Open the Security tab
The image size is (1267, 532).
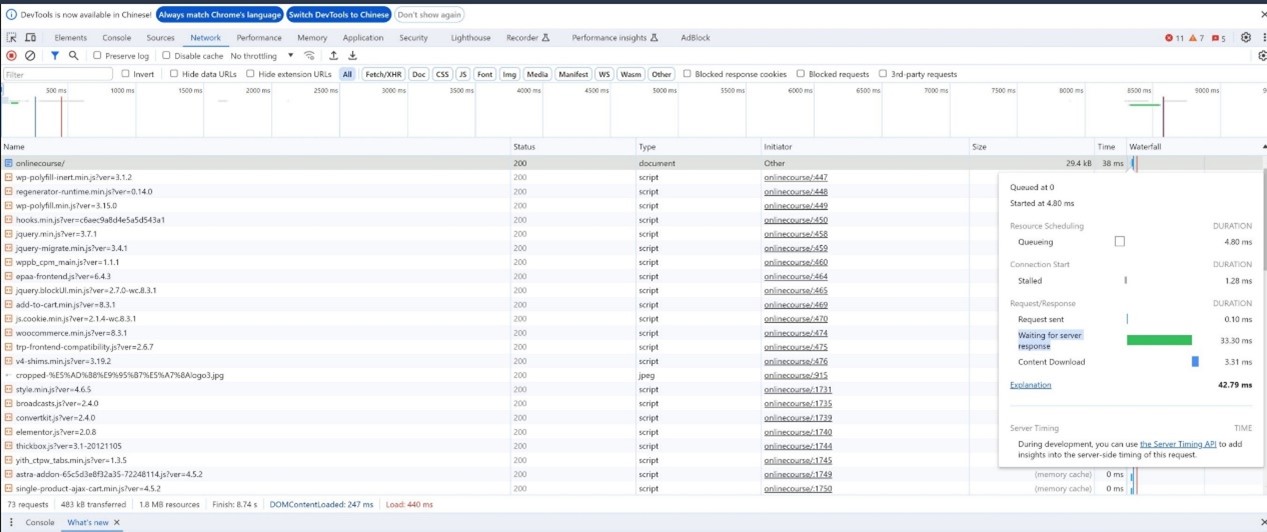pyautogui.click(x=413, y=38)
